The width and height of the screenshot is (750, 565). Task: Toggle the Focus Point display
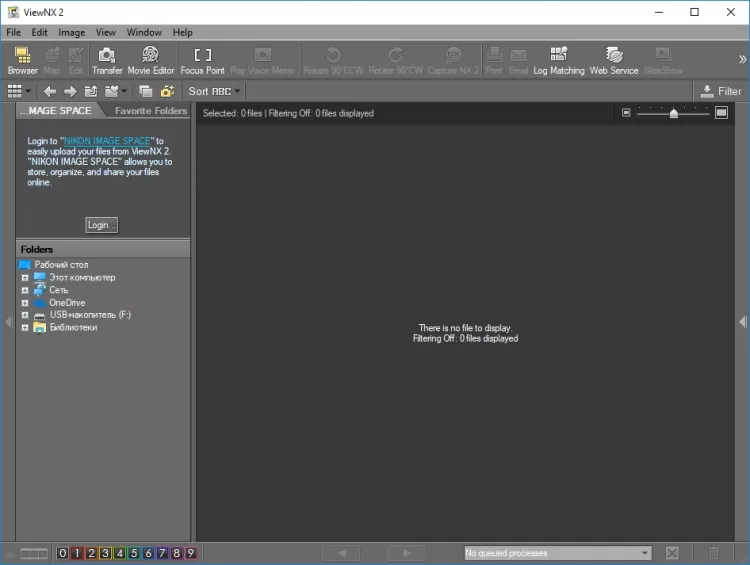202,61
